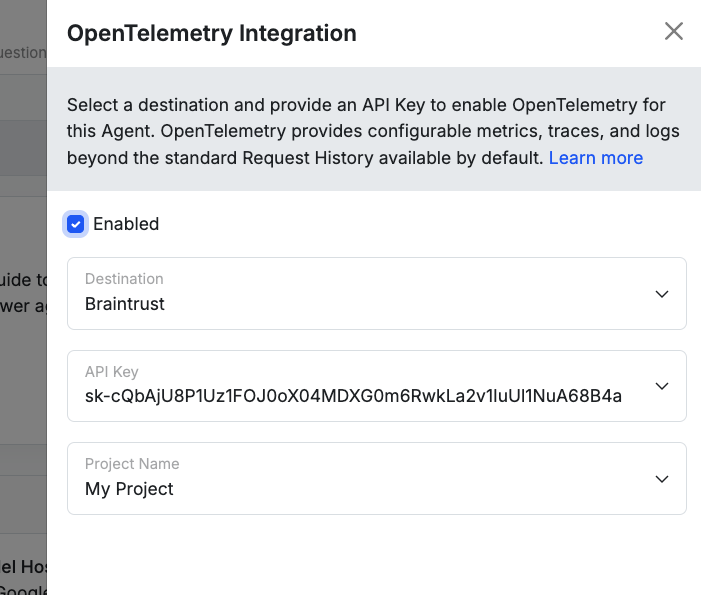Follow the Learn more link
Viewport: 701px width, 595px height.
point(595,158)
